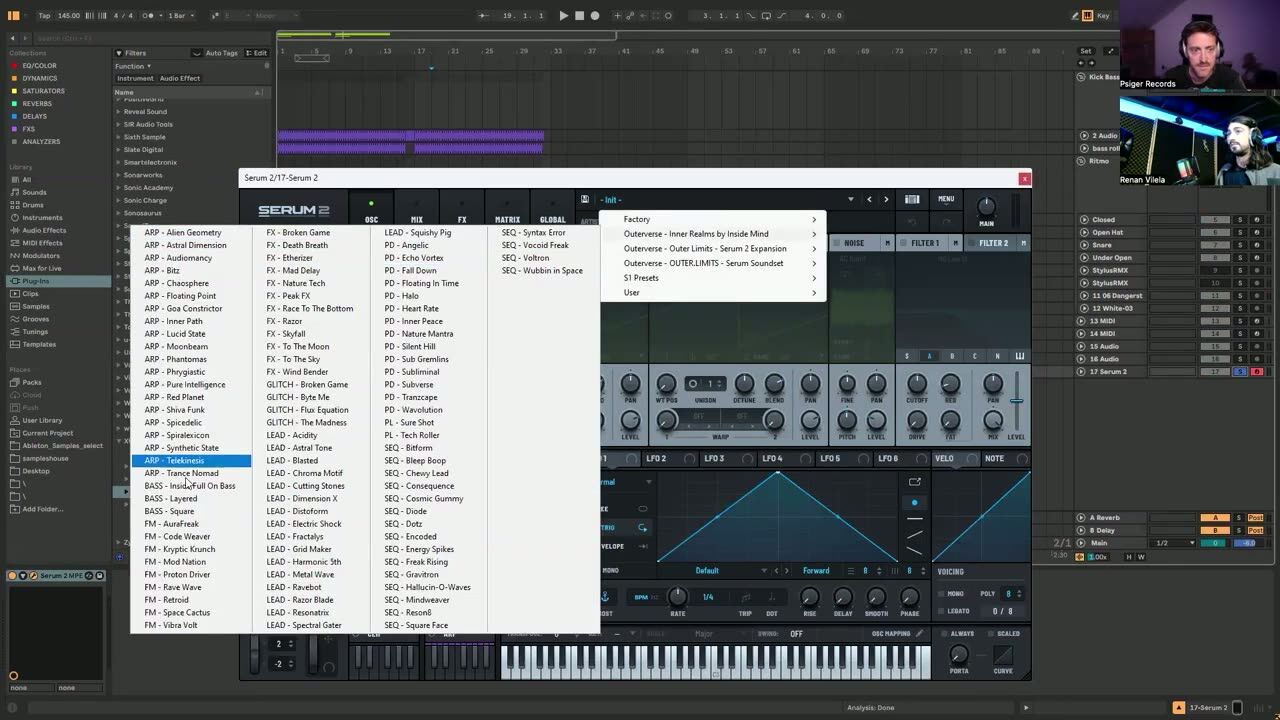Go to previous Serum preset arrow

(869, 199)
